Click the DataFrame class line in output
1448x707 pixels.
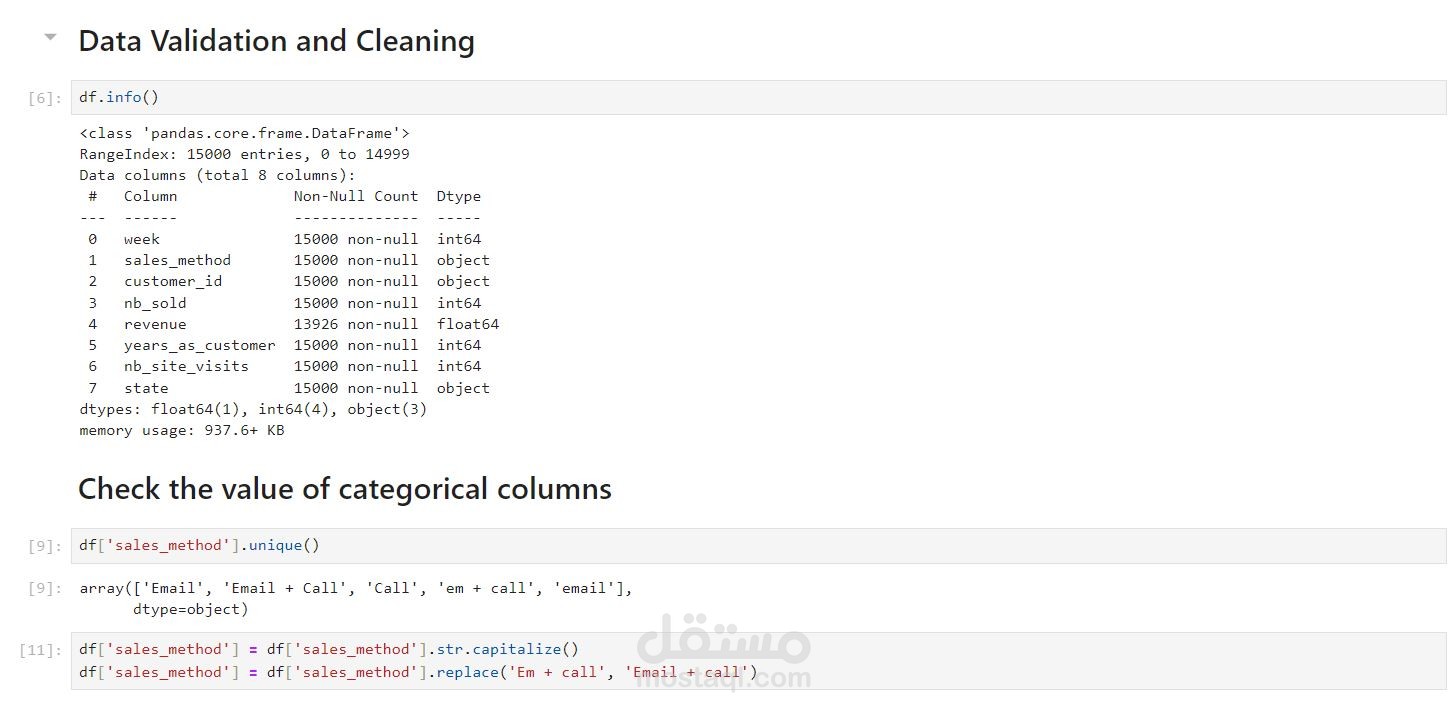pos(244,133)
